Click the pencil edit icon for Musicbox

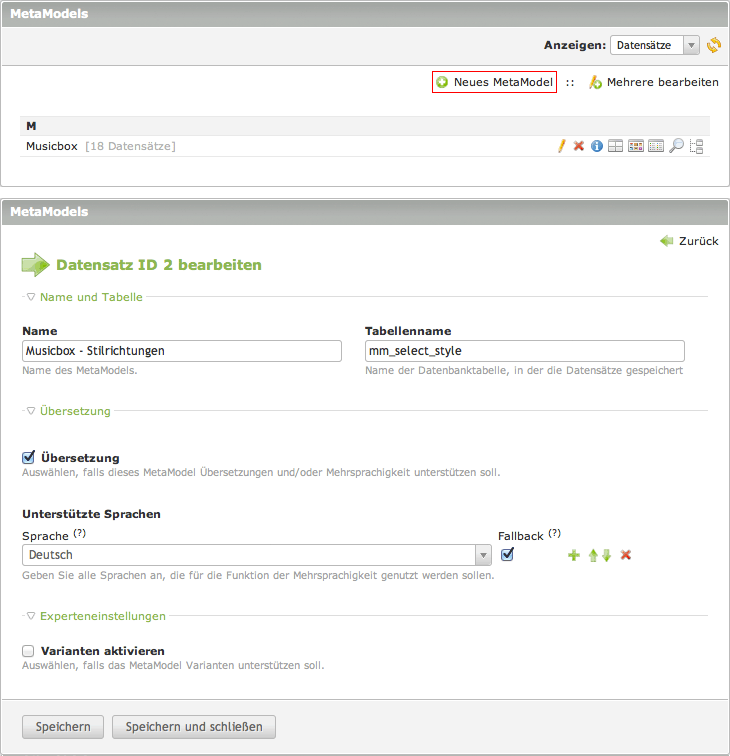[x=562, y=146]
